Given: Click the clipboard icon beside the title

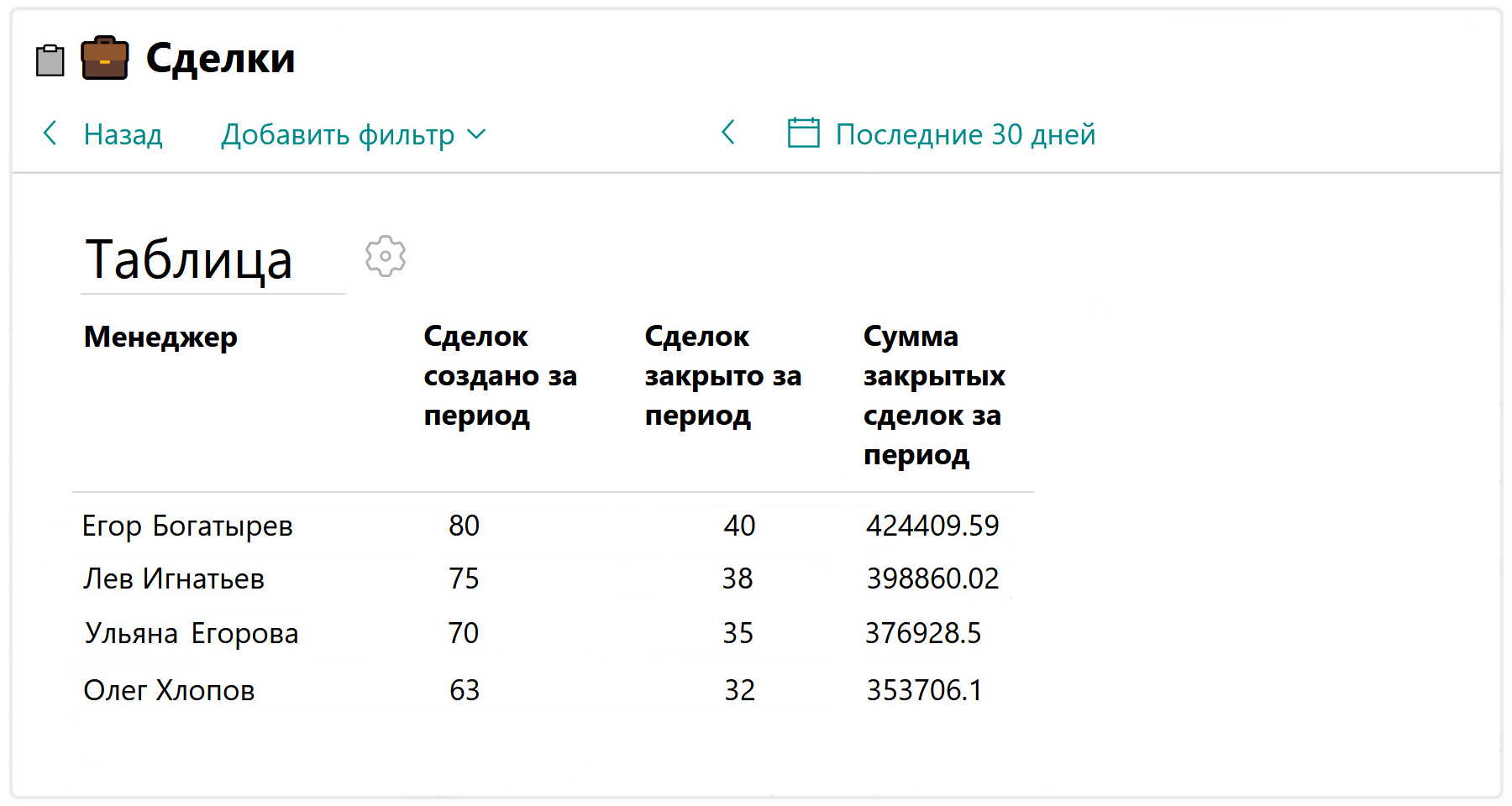Looking at the screenshot, I should pyautogui.click(x=50, y=60).
